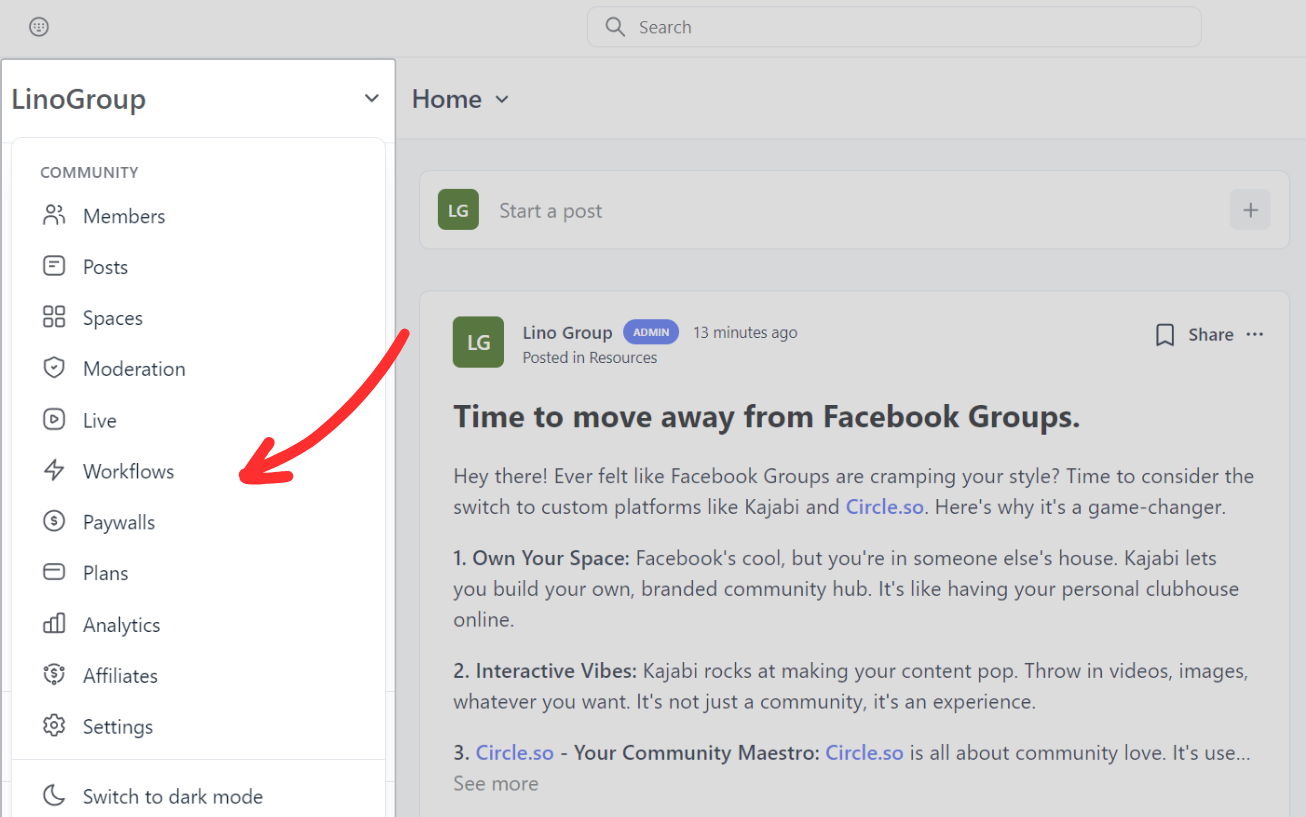This screenshot has width=1306, height=817.
Task: Click the Paywalls dollar icon
Action: (x=54, y=521)
